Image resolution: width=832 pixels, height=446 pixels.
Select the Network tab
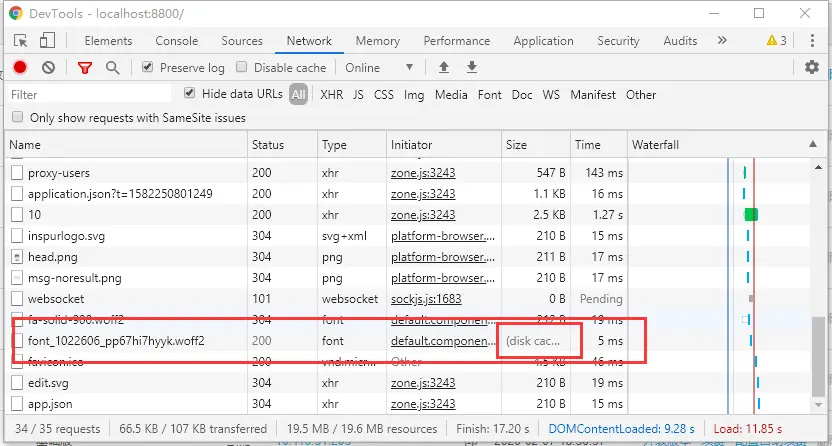pos(309,41)
